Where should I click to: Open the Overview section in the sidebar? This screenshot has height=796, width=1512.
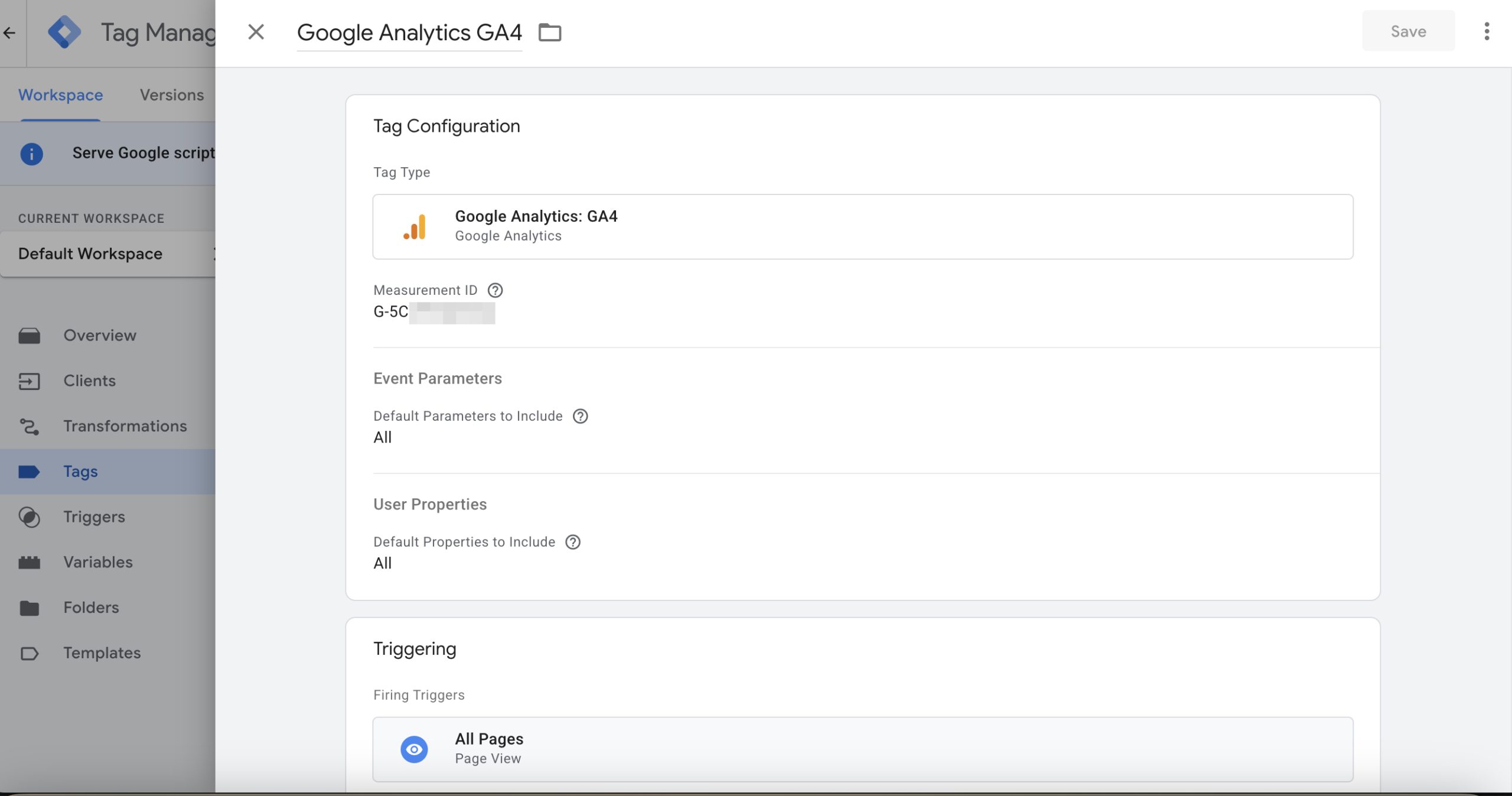point(99,335)
